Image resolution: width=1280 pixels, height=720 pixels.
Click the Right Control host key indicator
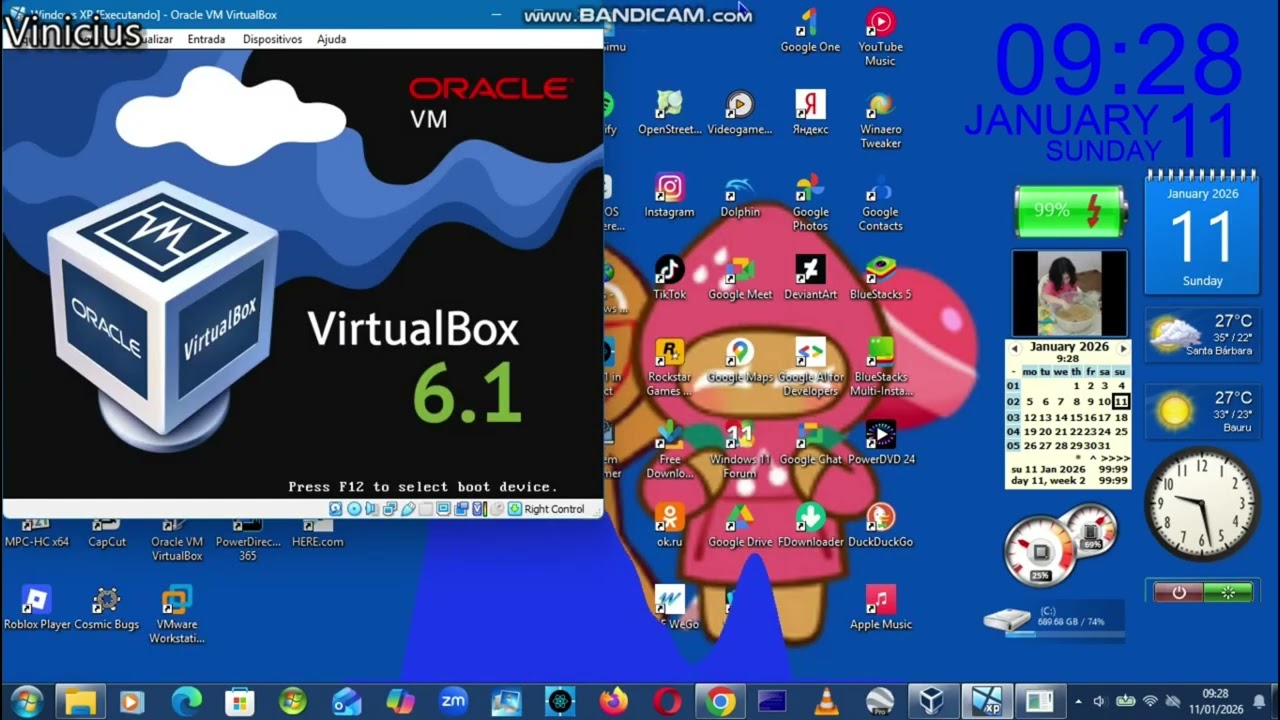[546, 509]
